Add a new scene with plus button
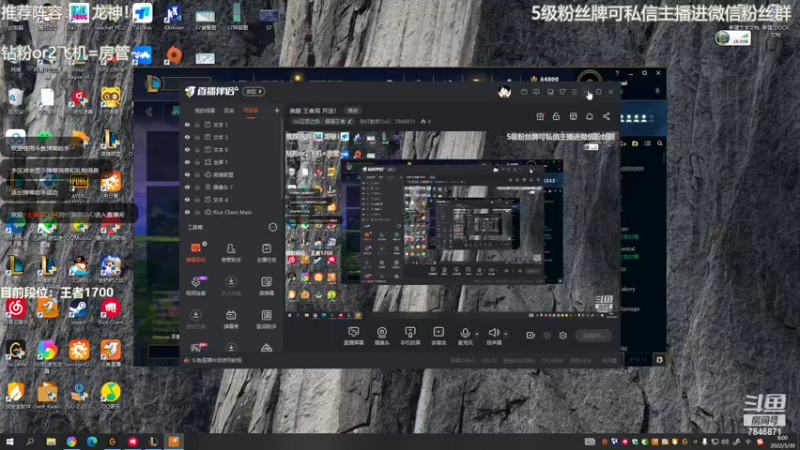The width and height of the screenshot is (800, 450). (x=277, y=110)
